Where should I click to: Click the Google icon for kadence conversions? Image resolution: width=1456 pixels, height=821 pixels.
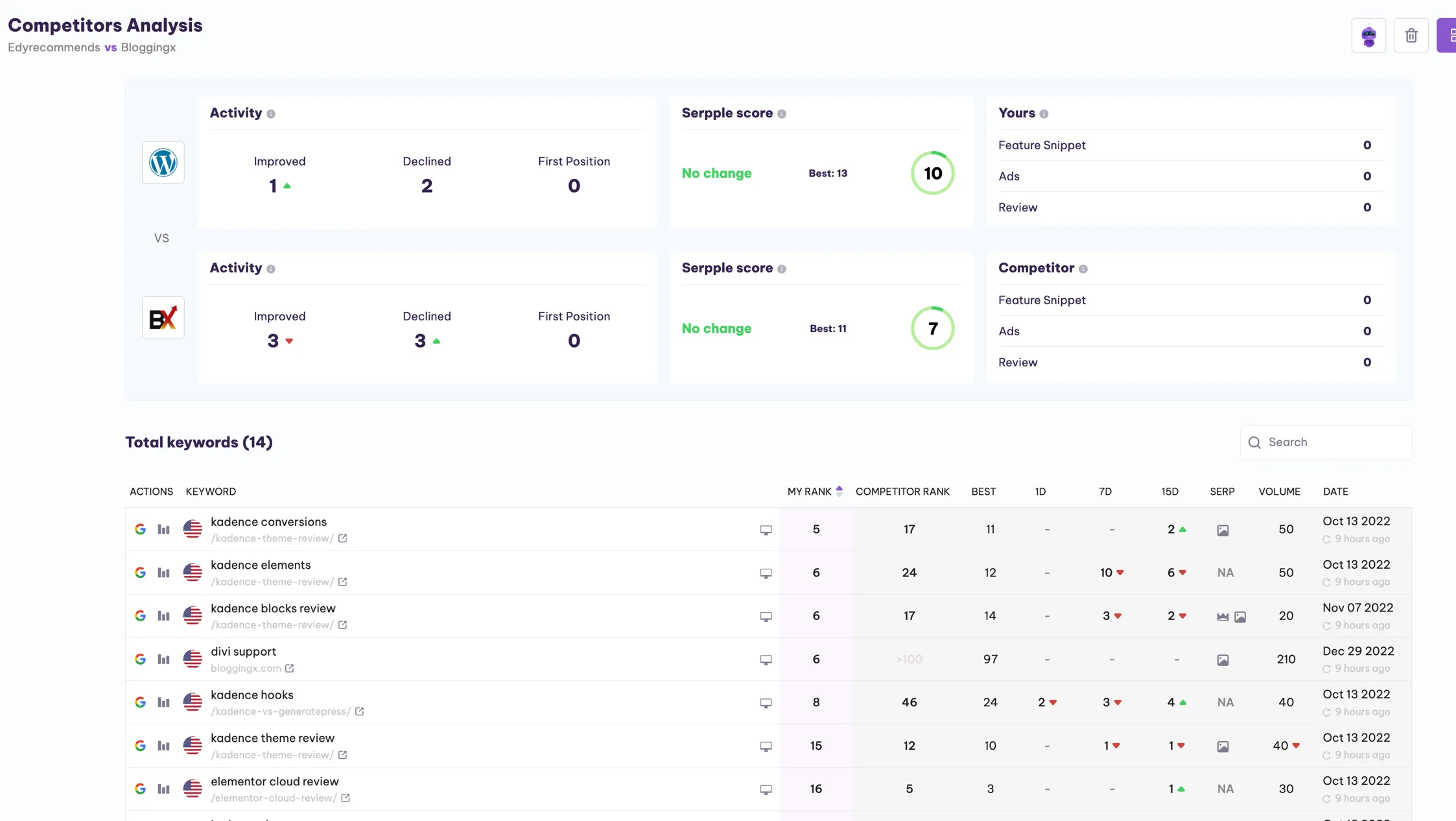[x=140, y=529]
